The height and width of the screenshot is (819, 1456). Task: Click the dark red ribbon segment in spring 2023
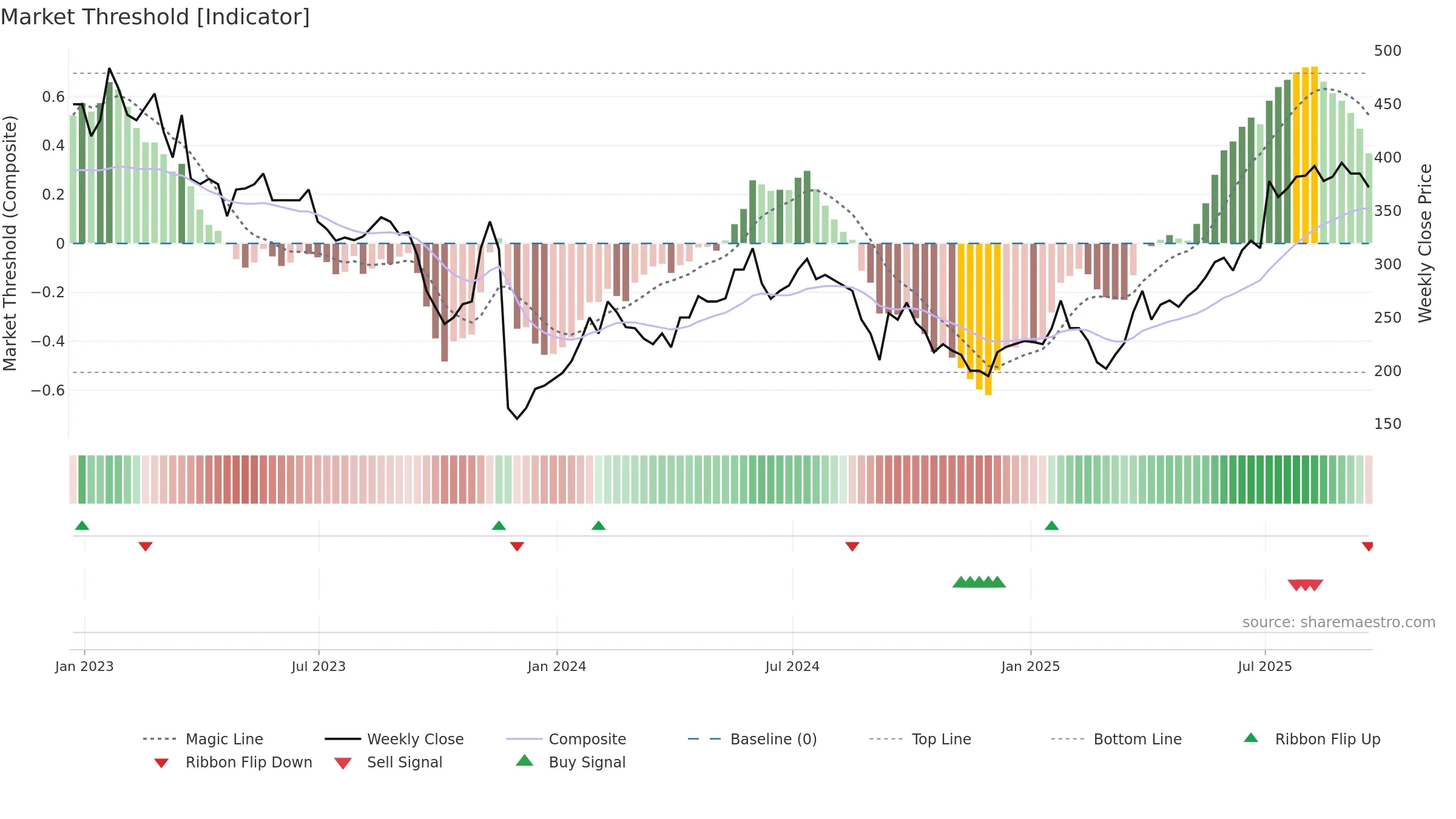click(x=245, y=479)
